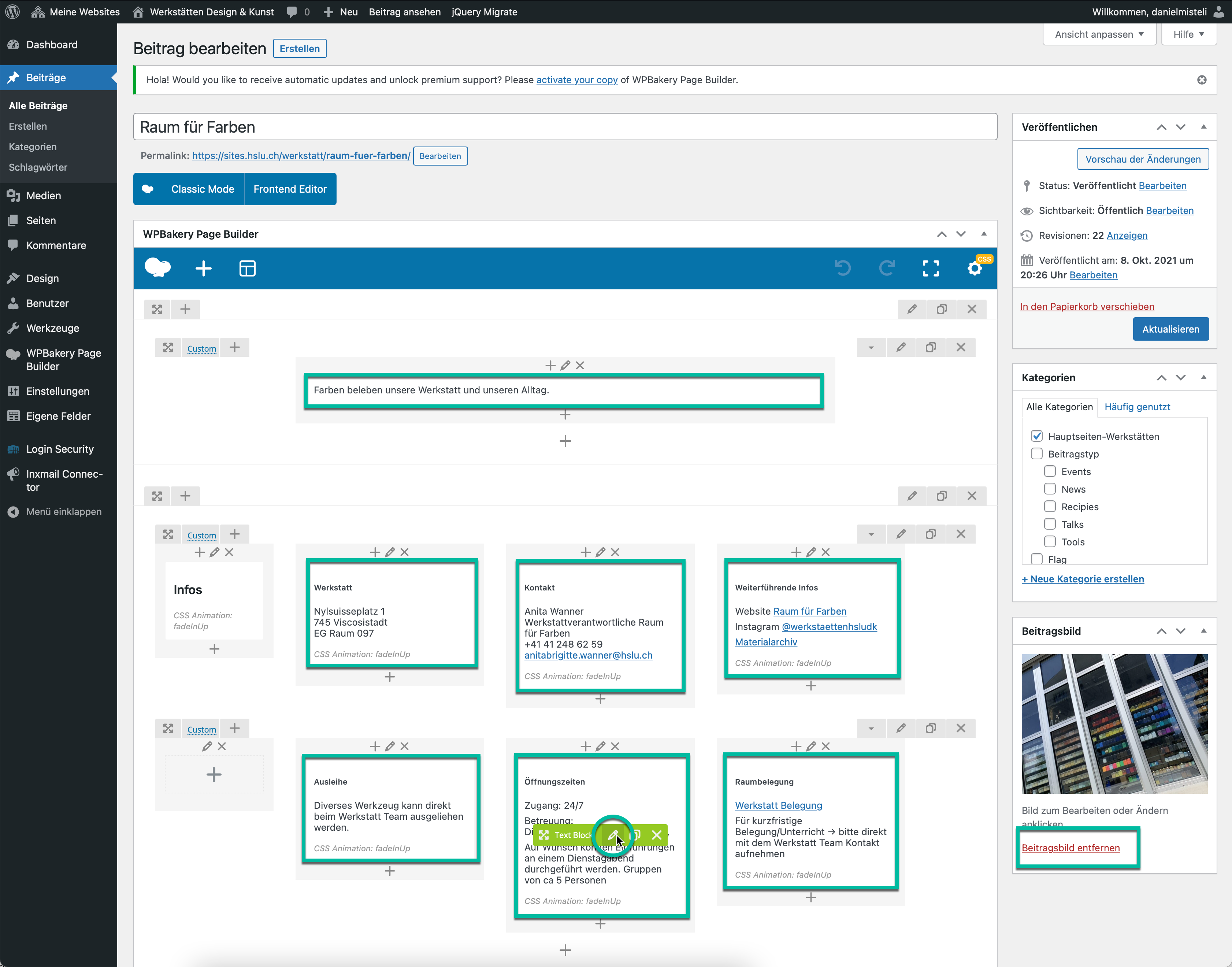Click the Beitragsbild entfernen link
Image resolution: width=1232 pixels, height=967 pixels.
click(x=1070, y=848)
